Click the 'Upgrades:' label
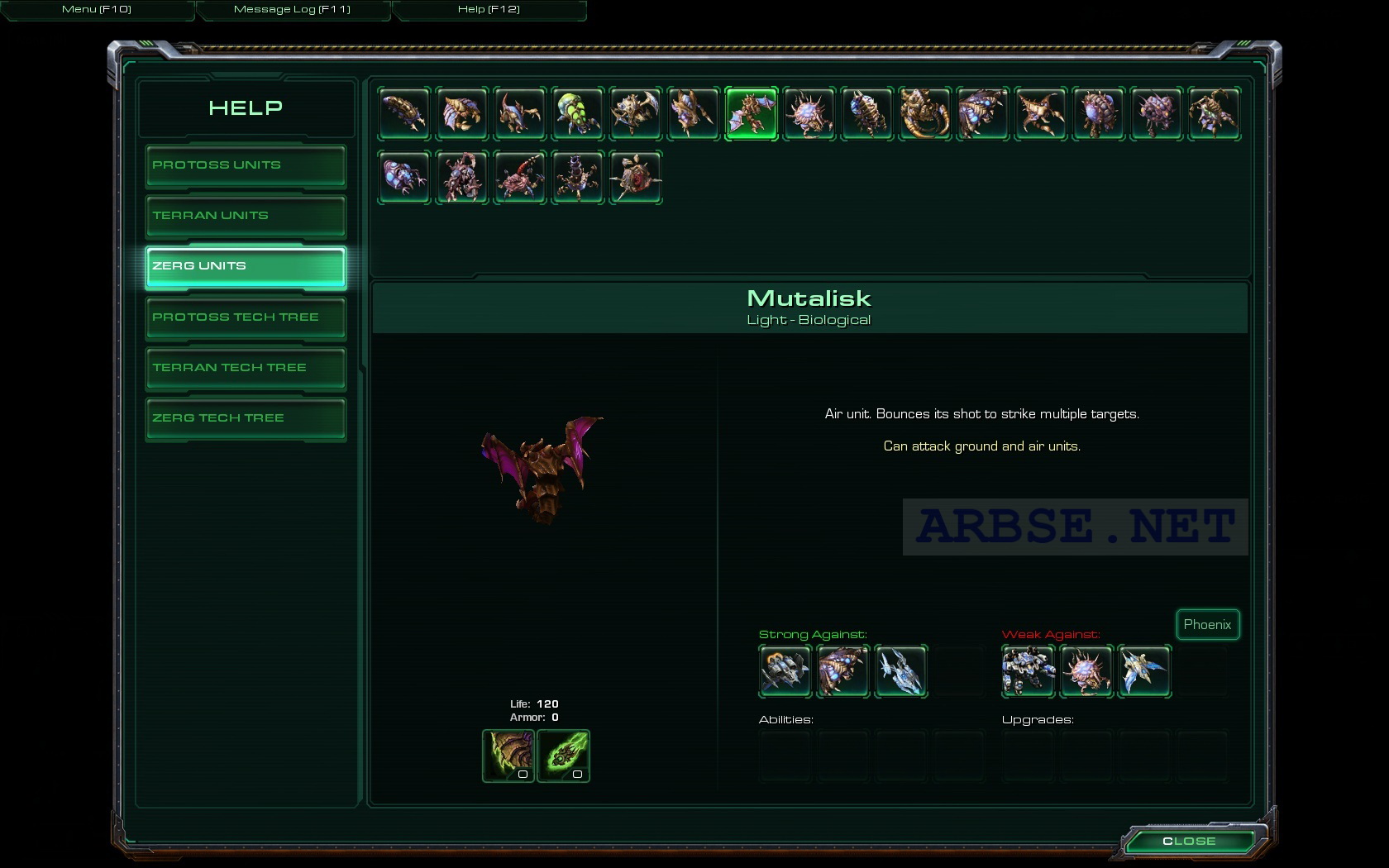This screenshot has width=1389, height=868. click(1038, 719)
